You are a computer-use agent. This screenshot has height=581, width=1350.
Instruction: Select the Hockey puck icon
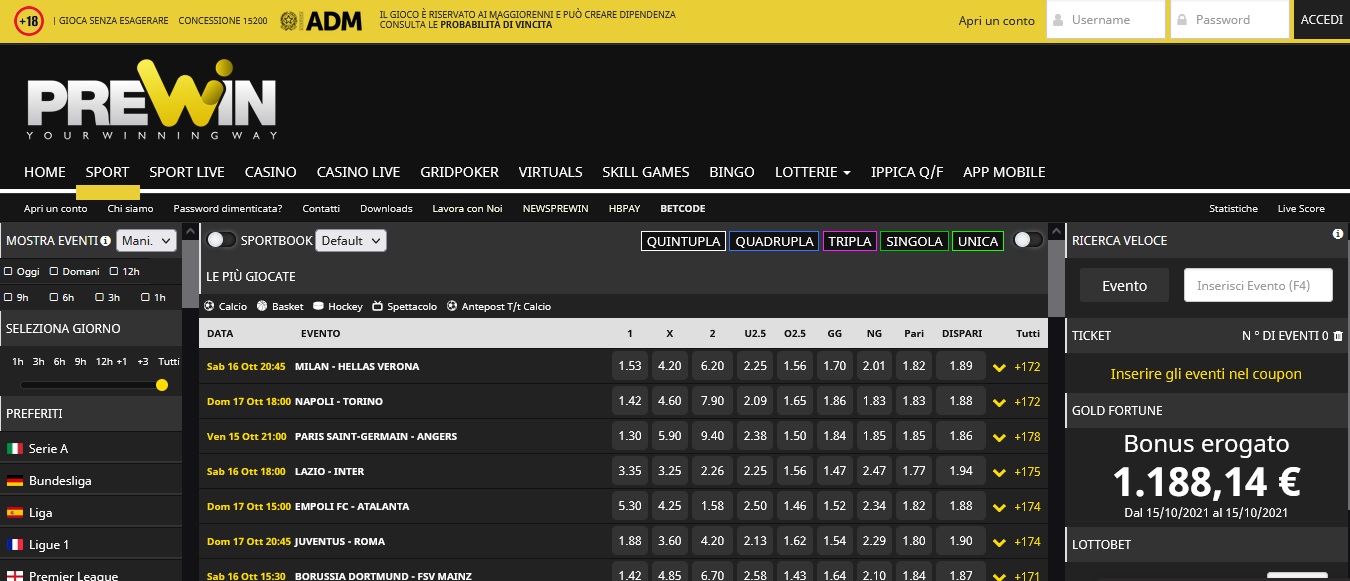click(318, 306)
